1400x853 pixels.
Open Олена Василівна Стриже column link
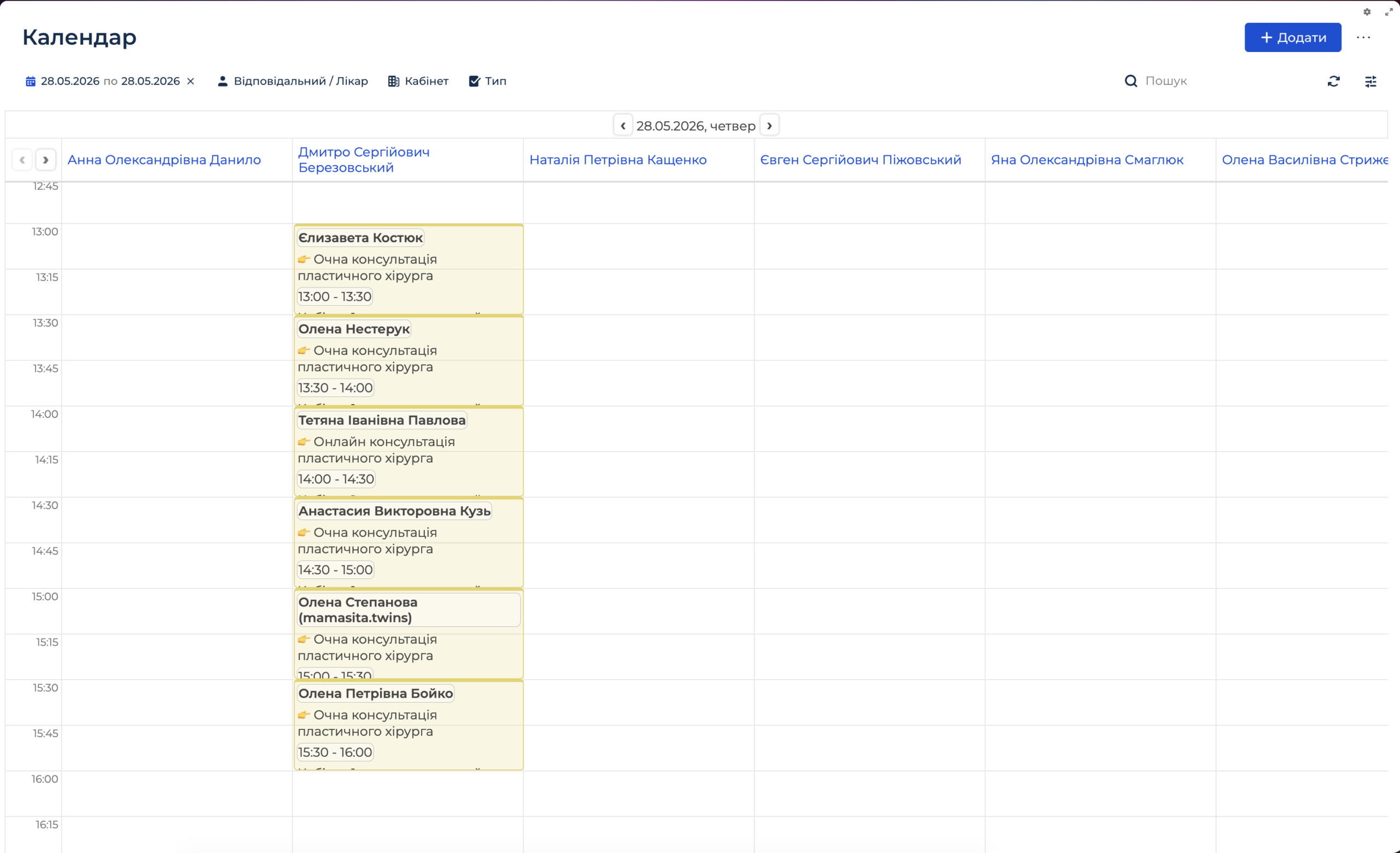point(1305,160)
